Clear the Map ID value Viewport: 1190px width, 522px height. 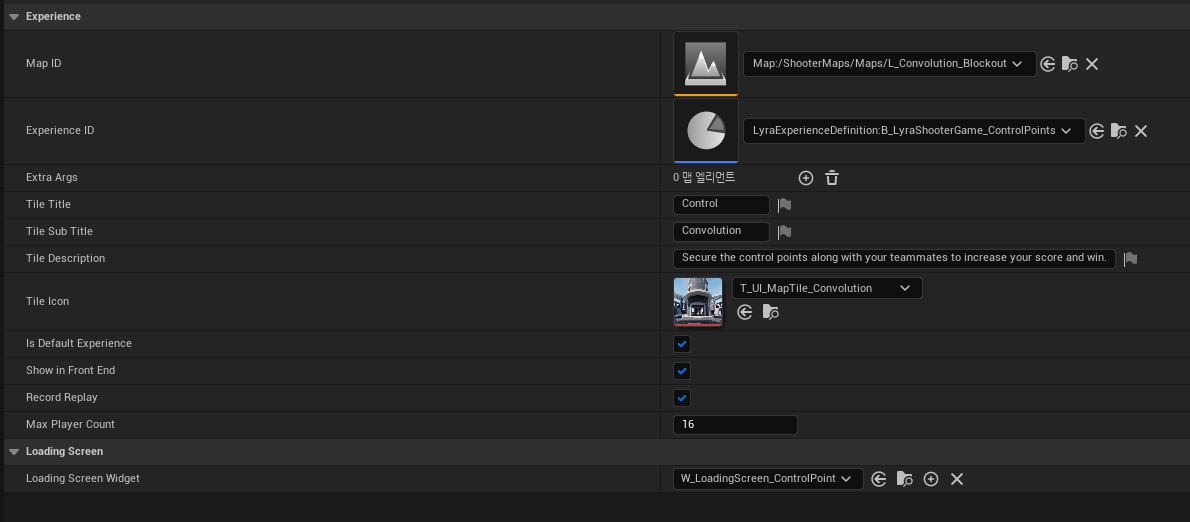pyautogui.click(x=1092, y=64)
